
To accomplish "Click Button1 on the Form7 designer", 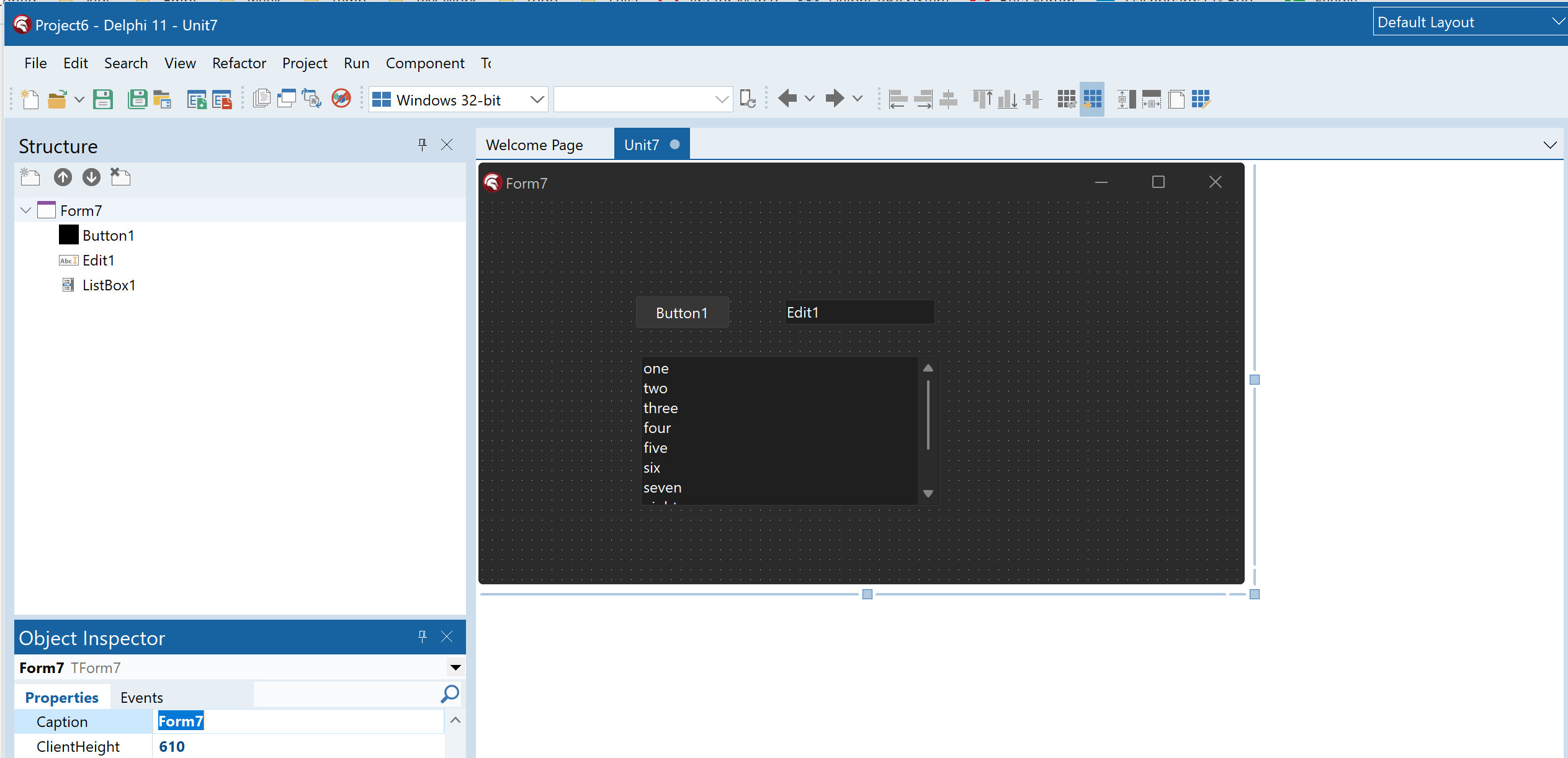I will click(x=682, y=312).
